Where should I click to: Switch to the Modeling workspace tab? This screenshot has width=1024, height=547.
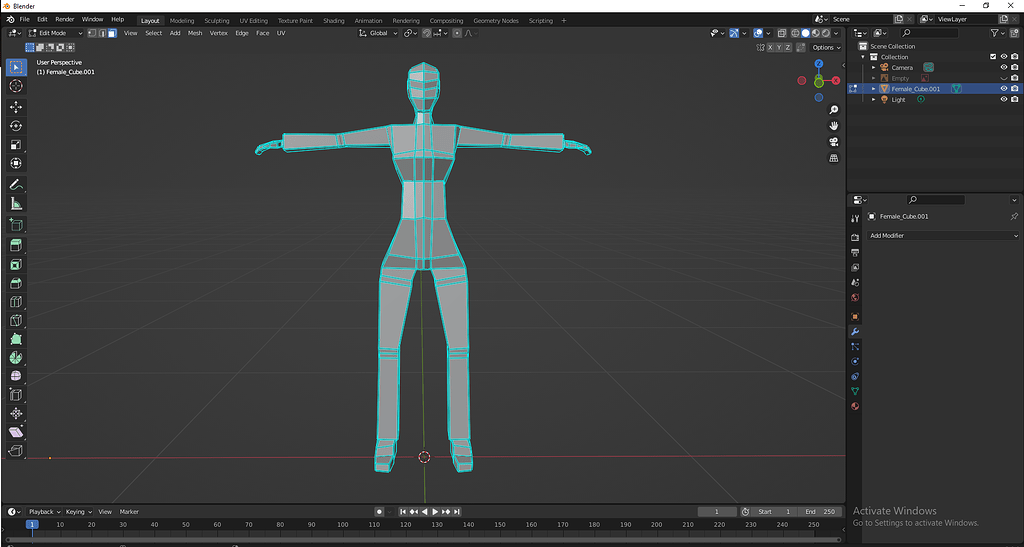tap(182, 21)
